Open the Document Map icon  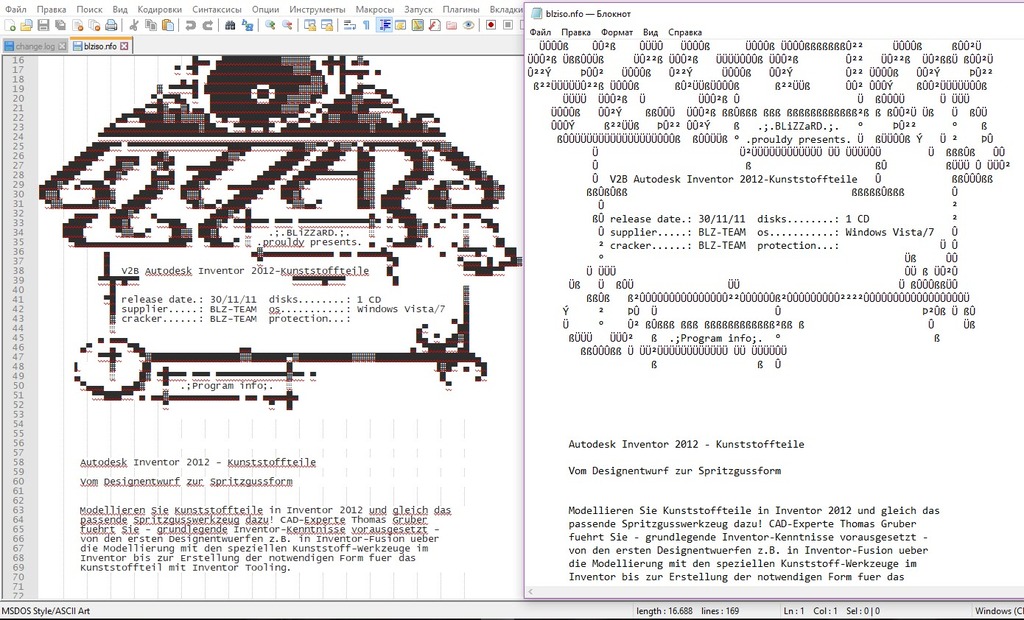(417, 25)
